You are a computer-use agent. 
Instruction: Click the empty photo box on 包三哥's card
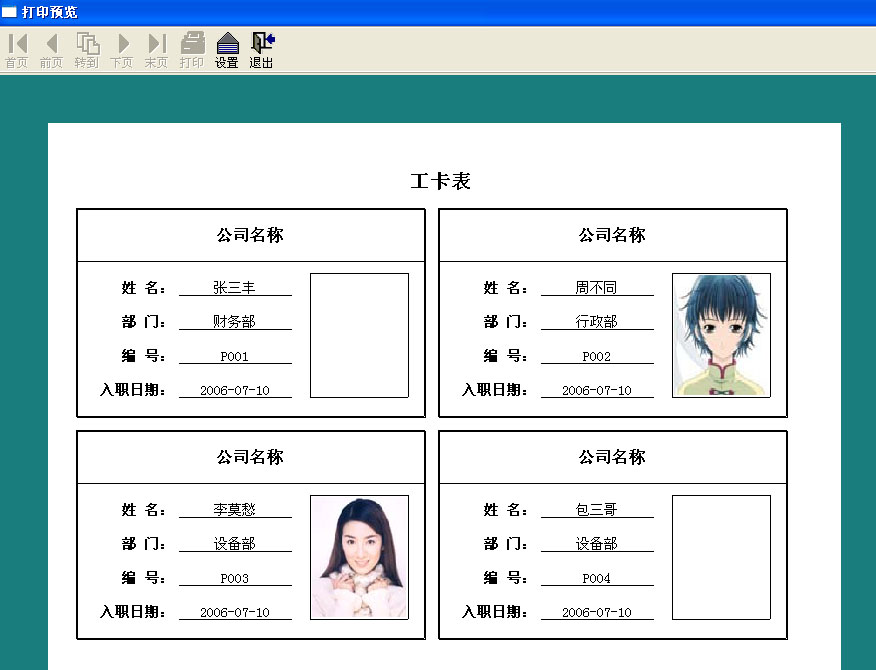pos(721,557)
